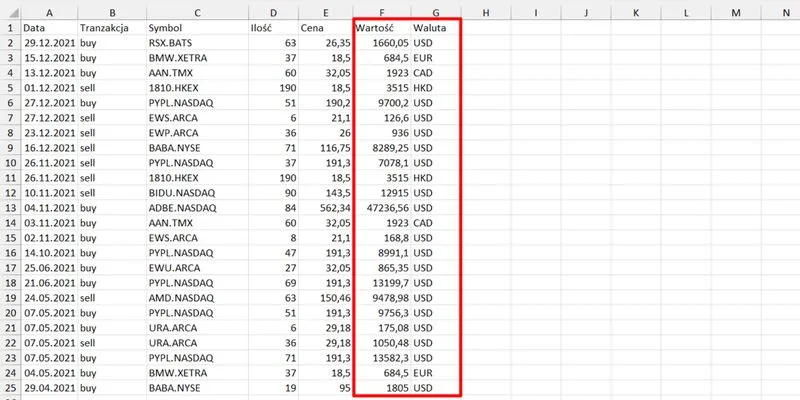This screenshot has height=400, width=800.
Task: Select cell containing 47236,56
Action: [x=383, y=207]
